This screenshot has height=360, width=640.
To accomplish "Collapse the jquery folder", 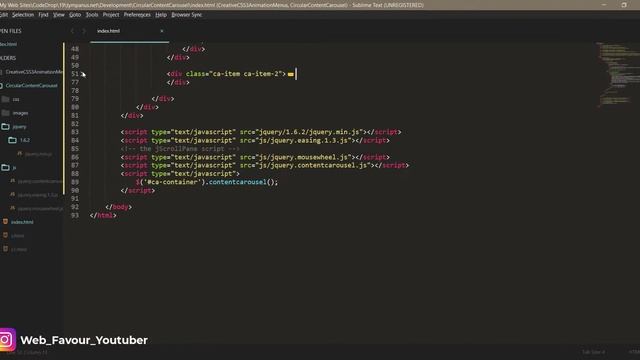I will [x=19, y=127].
